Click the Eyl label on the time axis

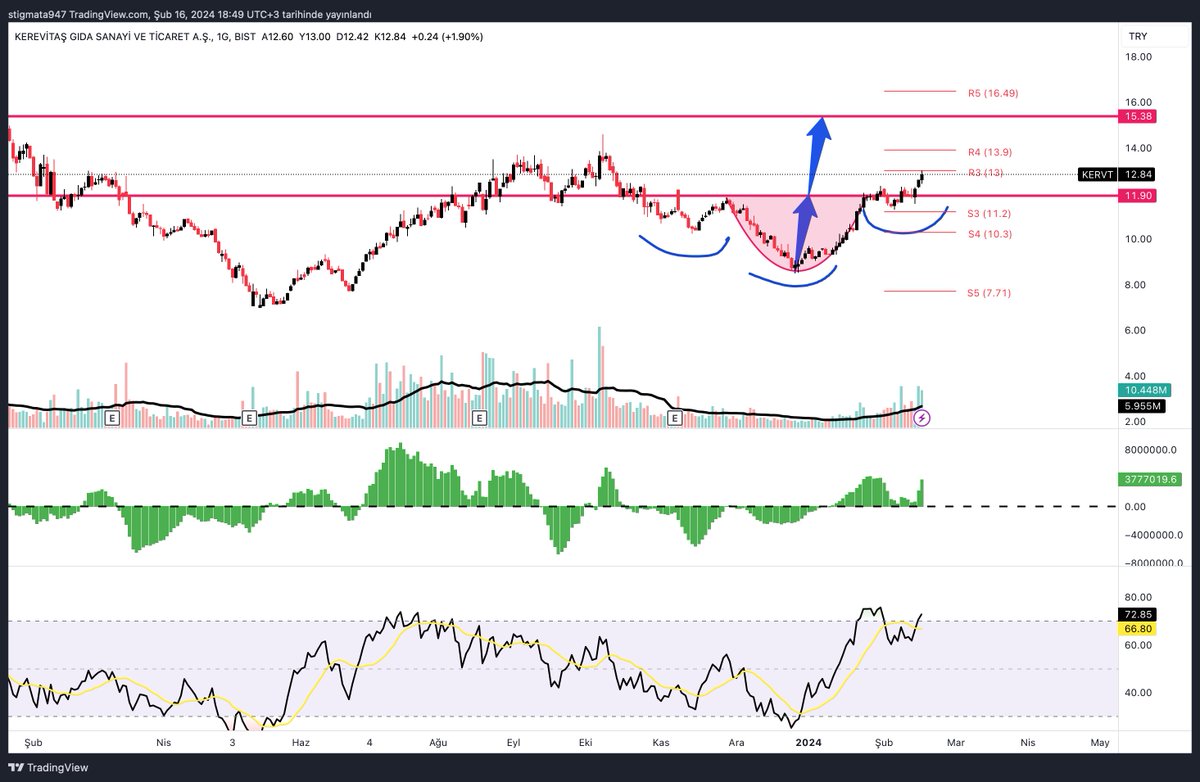tap(514, 743)
